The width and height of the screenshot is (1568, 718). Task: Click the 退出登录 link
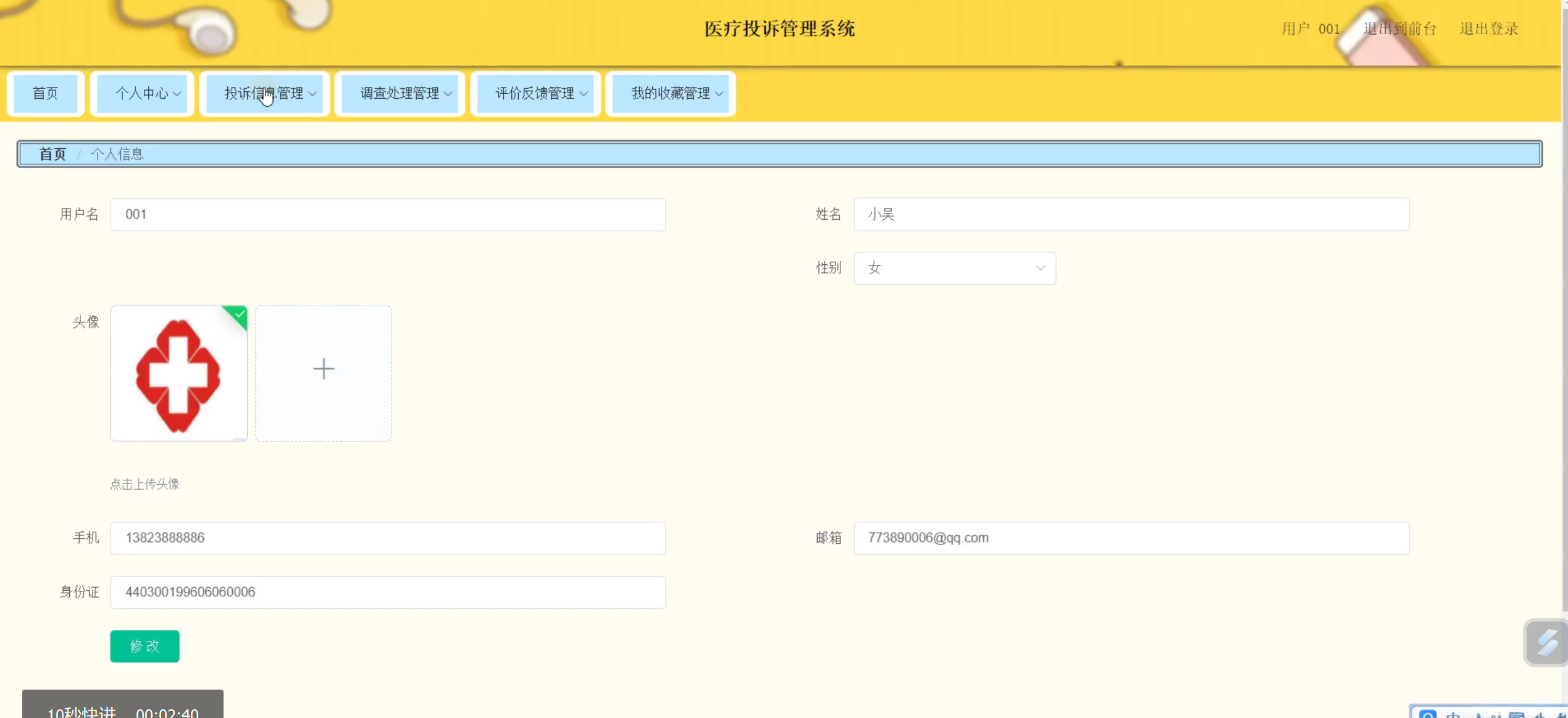coord(1488,29)
